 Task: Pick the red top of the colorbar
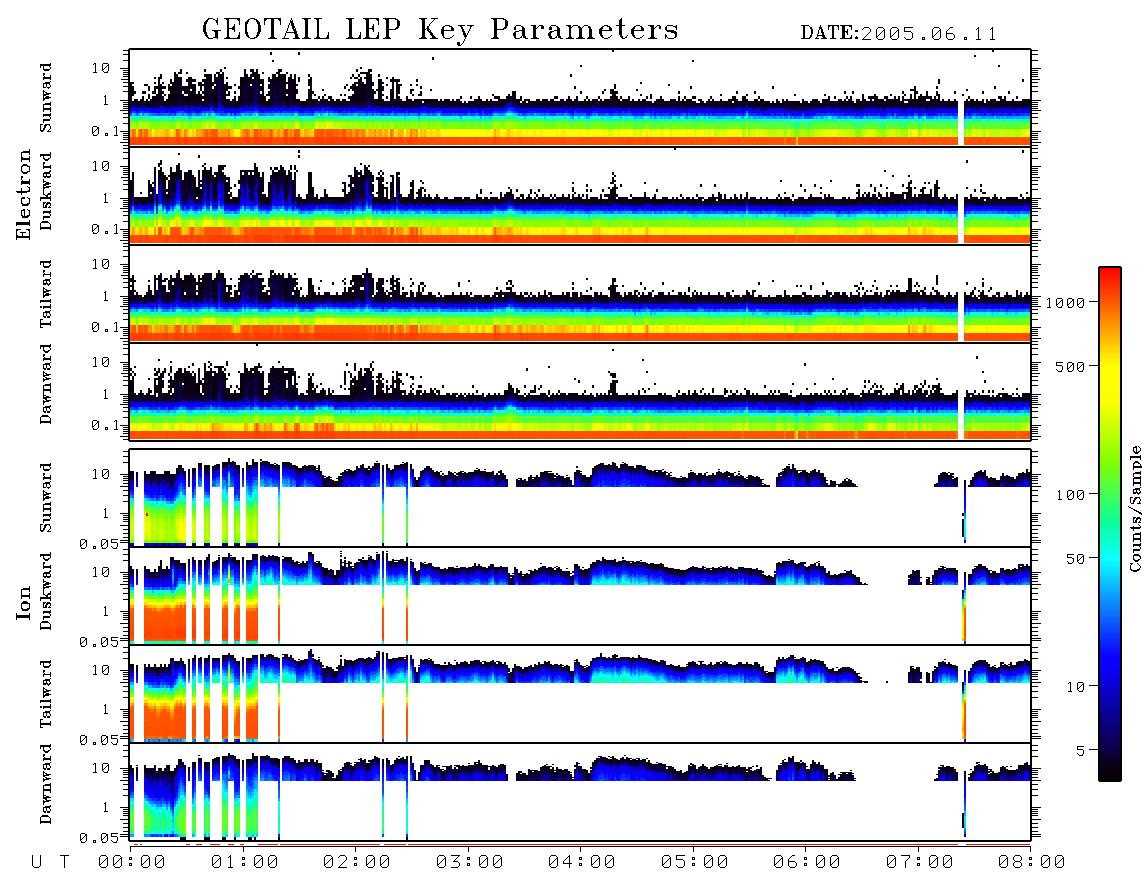(x=1110, y=274)
